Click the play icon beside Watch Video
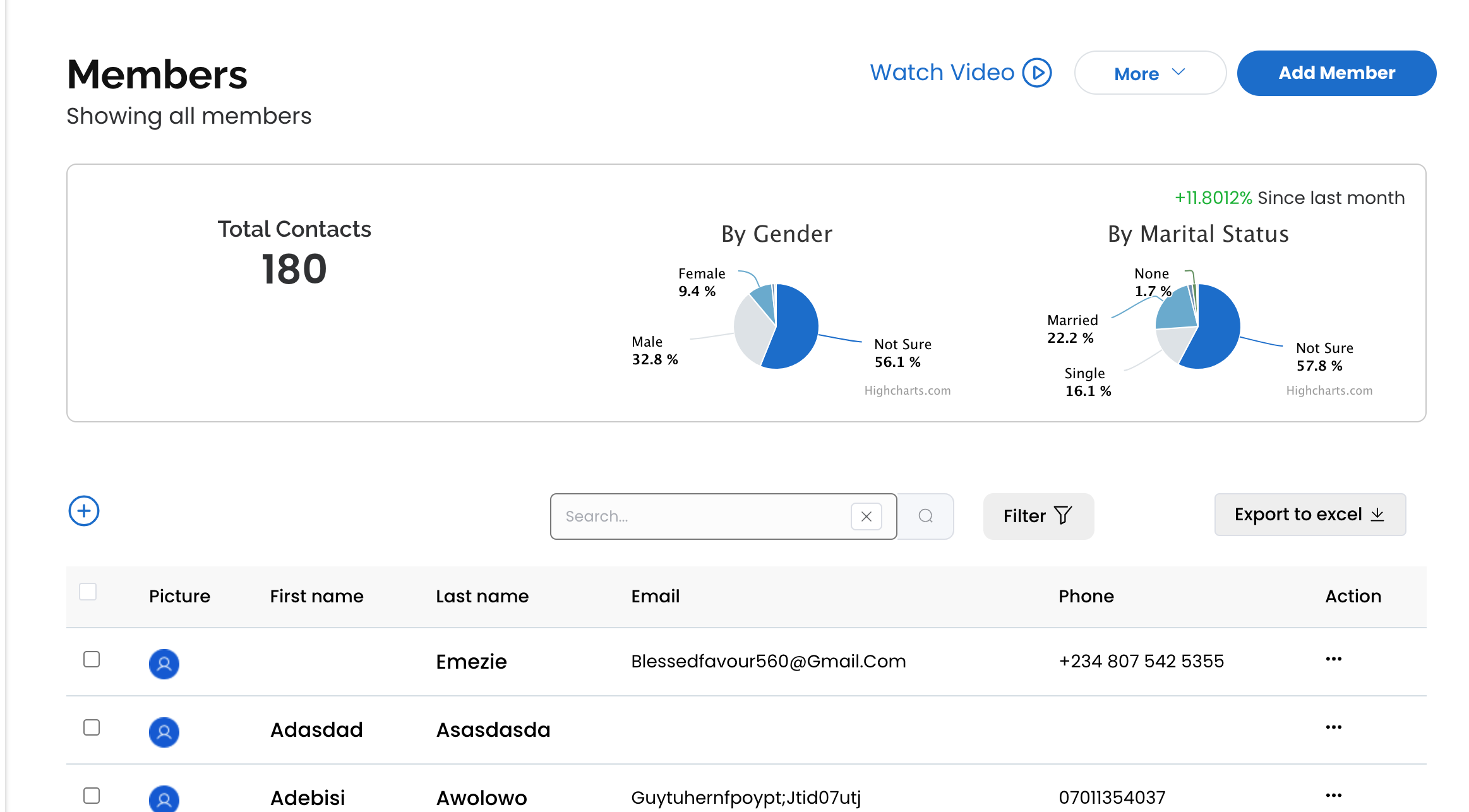The image size is (1469, 812). [x=1037, y=73]
